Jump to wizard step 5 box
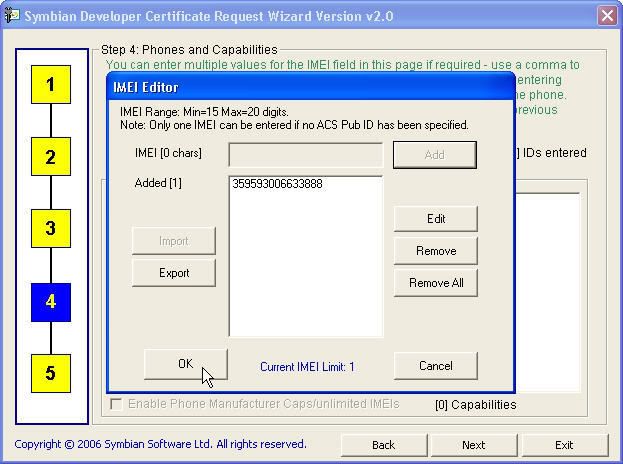 pos(50,374)
